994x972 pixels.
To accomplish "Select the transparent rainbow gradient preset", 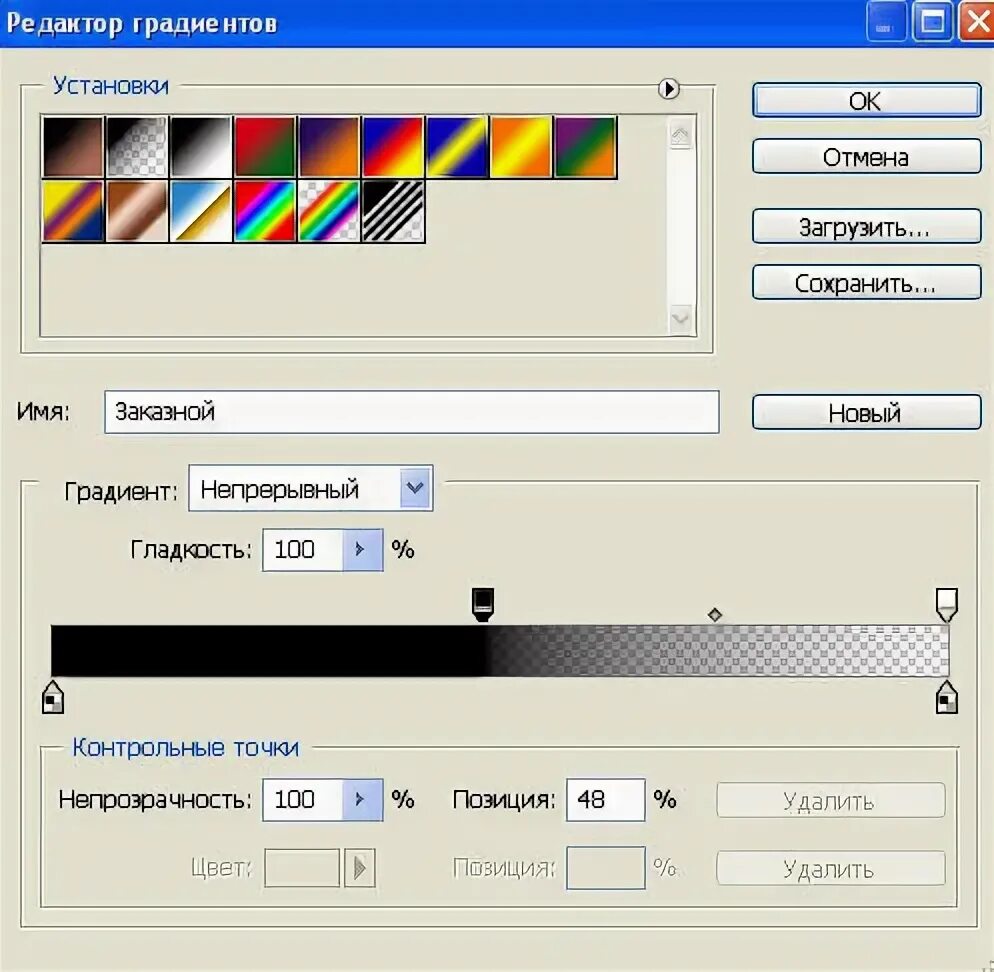I will coord(329,211).
